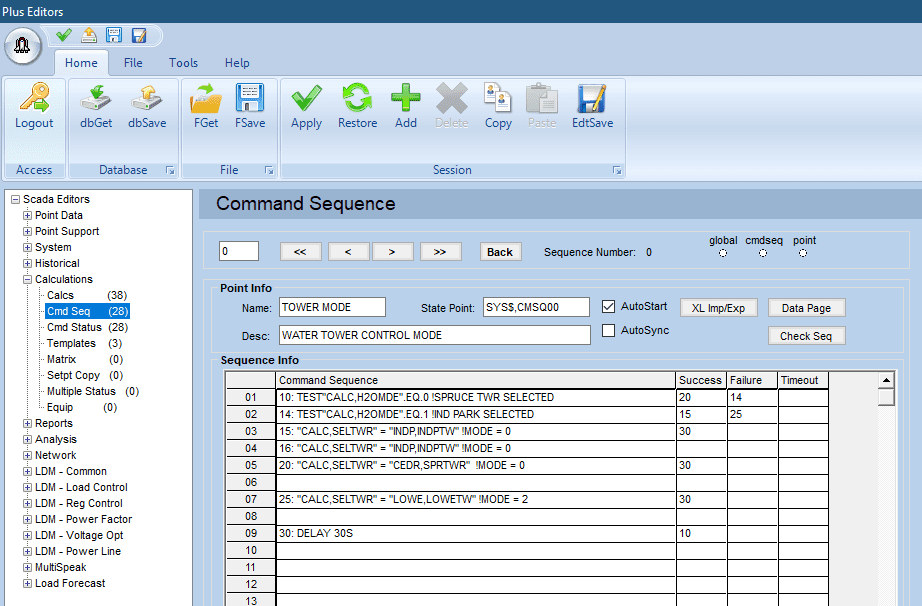Viewport: 922px width, 606px height.
Task: Click the Check Seq button
Action: [806, 336]
